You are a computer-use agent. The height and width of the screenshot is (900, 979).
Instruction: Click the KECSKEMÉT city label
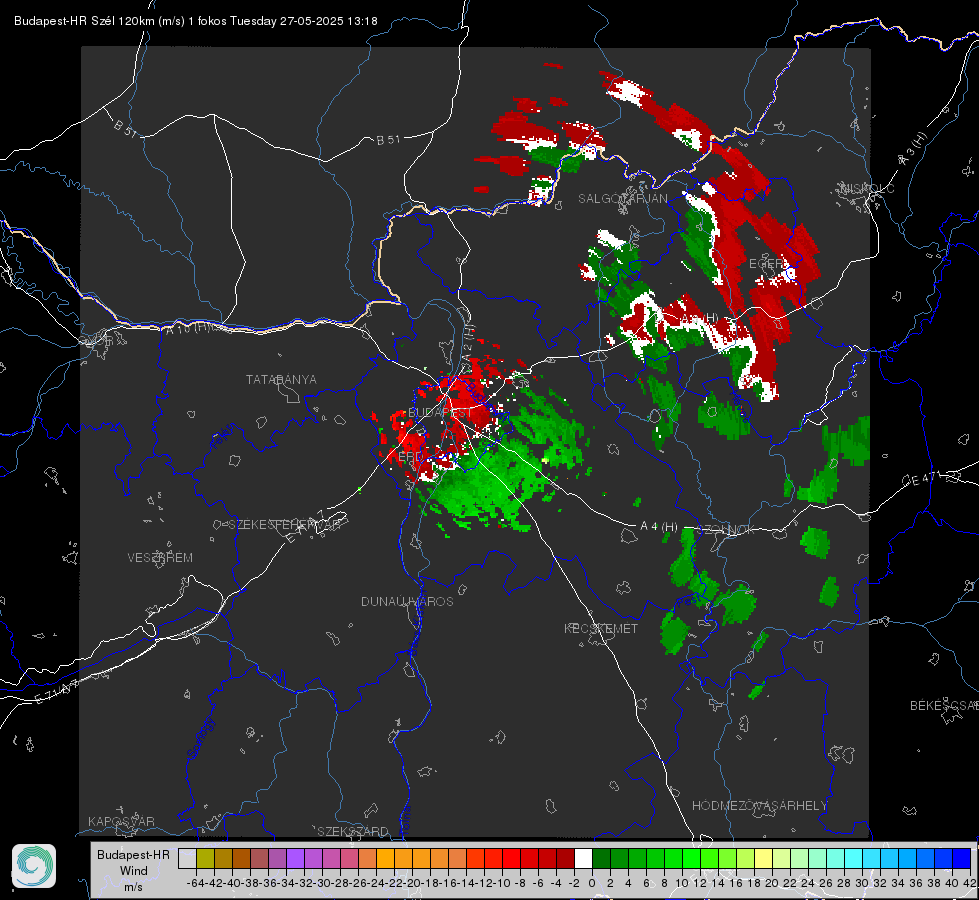601,629
